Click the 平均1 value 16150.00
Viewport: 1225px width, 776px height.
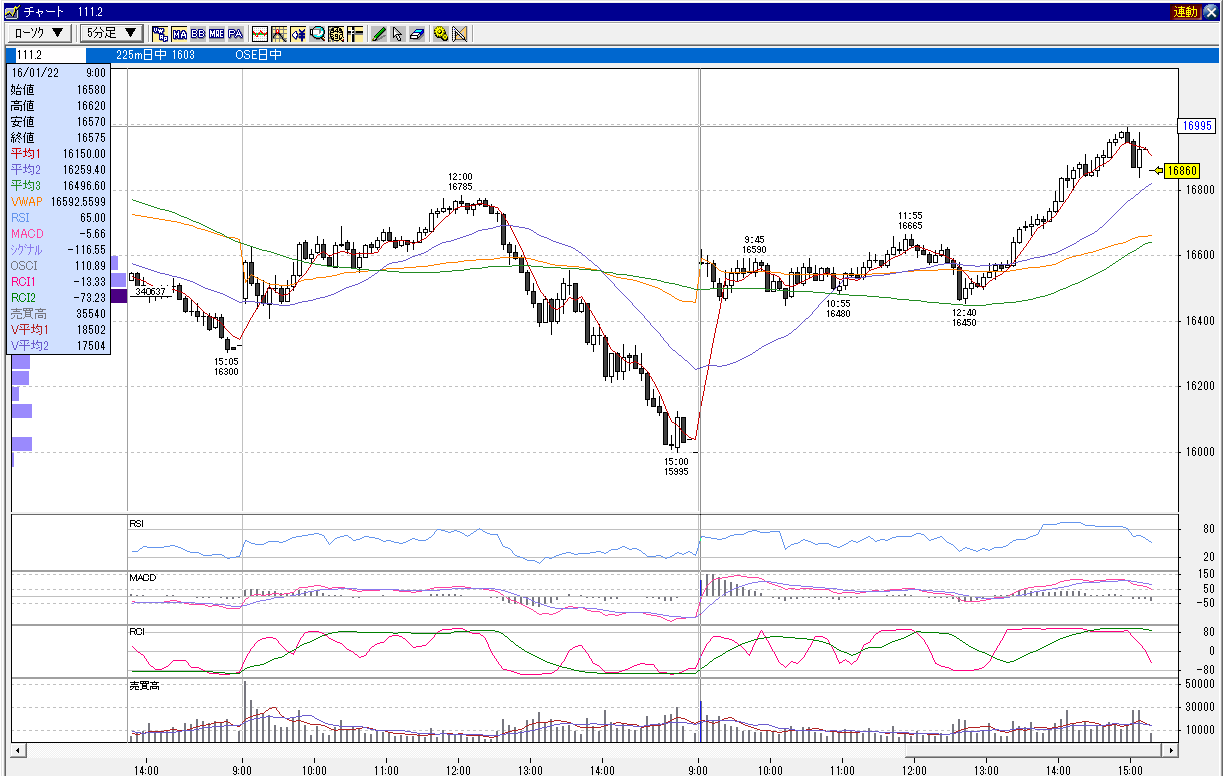point(84,154)
